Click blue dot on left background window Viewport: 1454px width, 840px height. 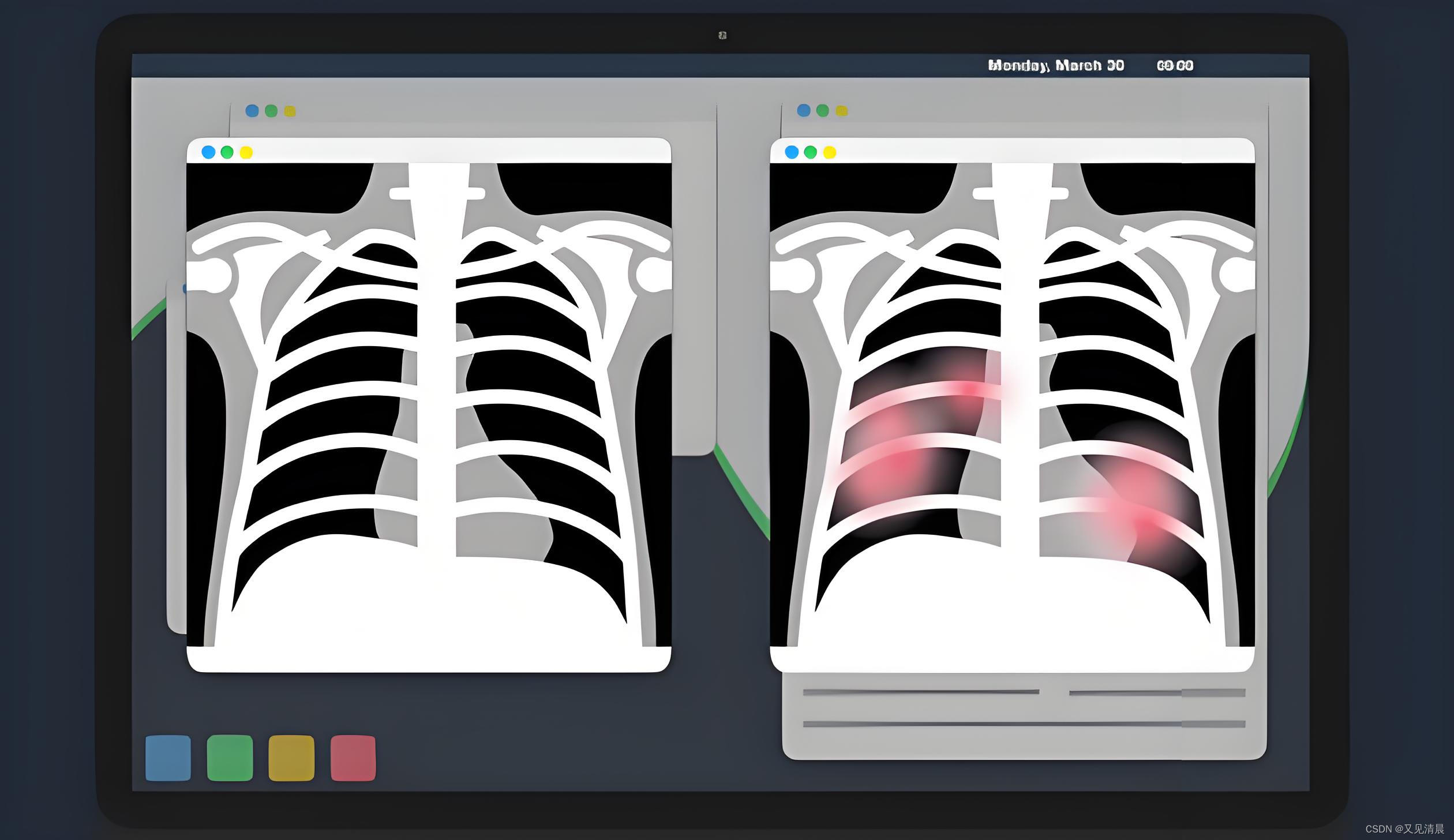click(x=252, y=111)
